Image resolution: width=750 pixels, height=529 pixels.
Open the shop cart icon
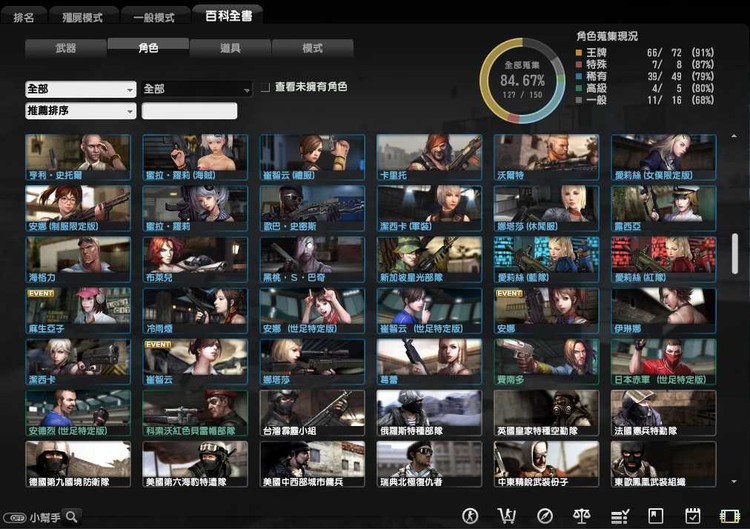point(507,516)
